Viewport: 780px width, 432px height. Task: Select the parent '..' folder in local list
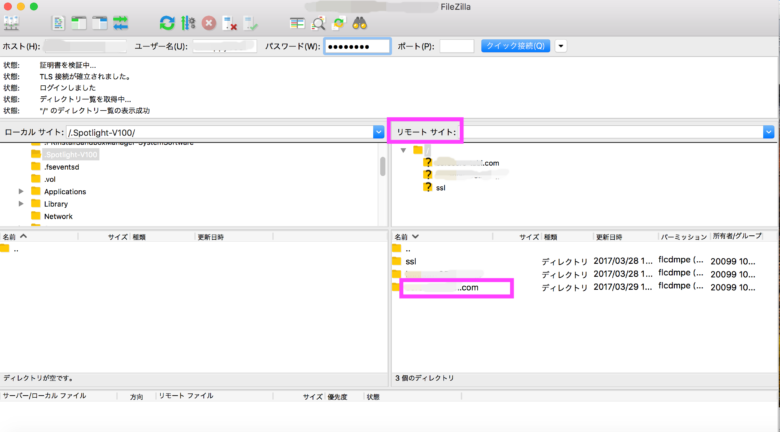pos(16,249)
